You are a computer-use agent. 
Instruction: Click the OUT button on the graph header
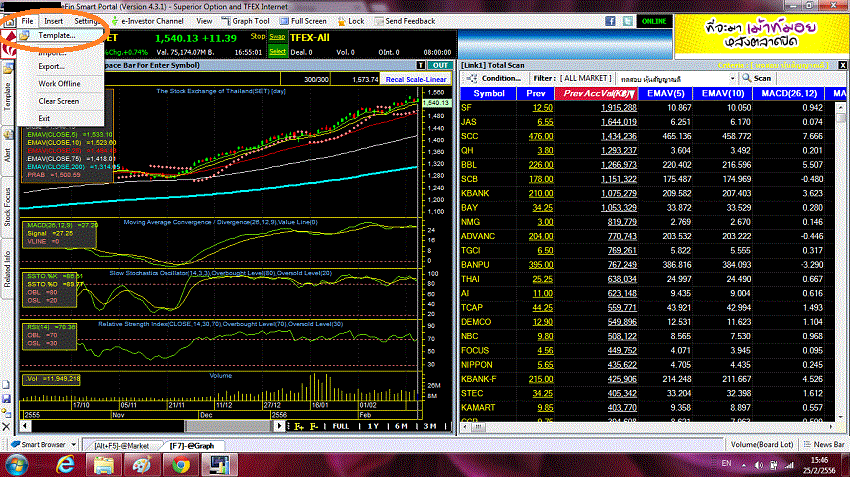tap(440, 65)
